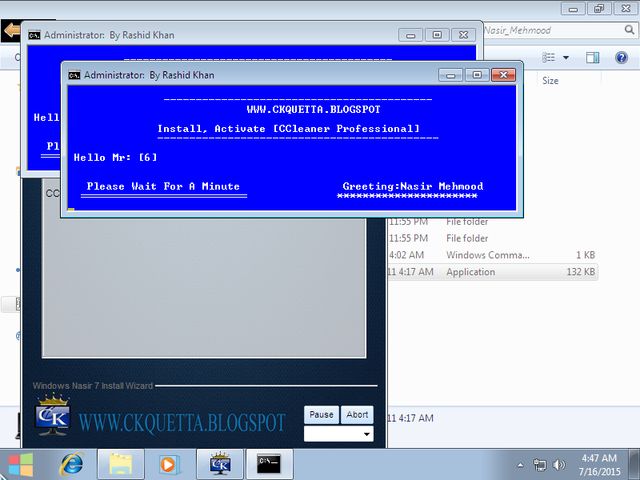Show hidden system tray icons
640x480 pixels.
520,465
